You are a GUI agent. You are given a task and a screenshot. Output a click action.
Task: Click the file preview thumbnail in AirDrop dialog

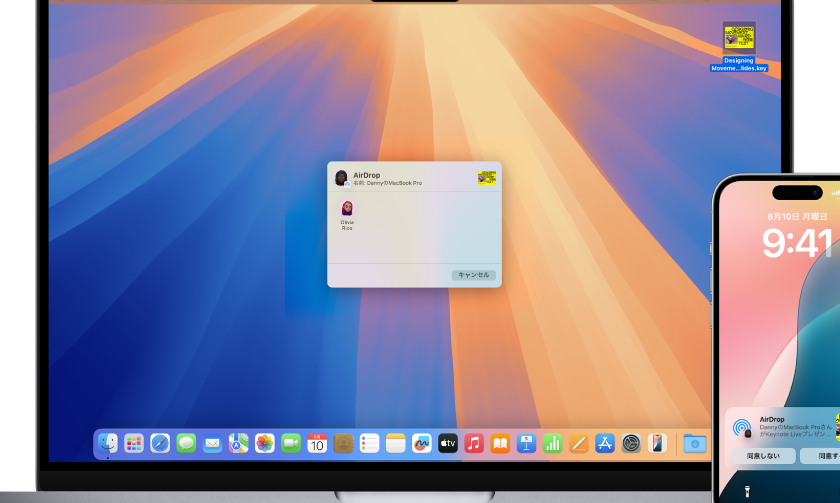(487, 178)
